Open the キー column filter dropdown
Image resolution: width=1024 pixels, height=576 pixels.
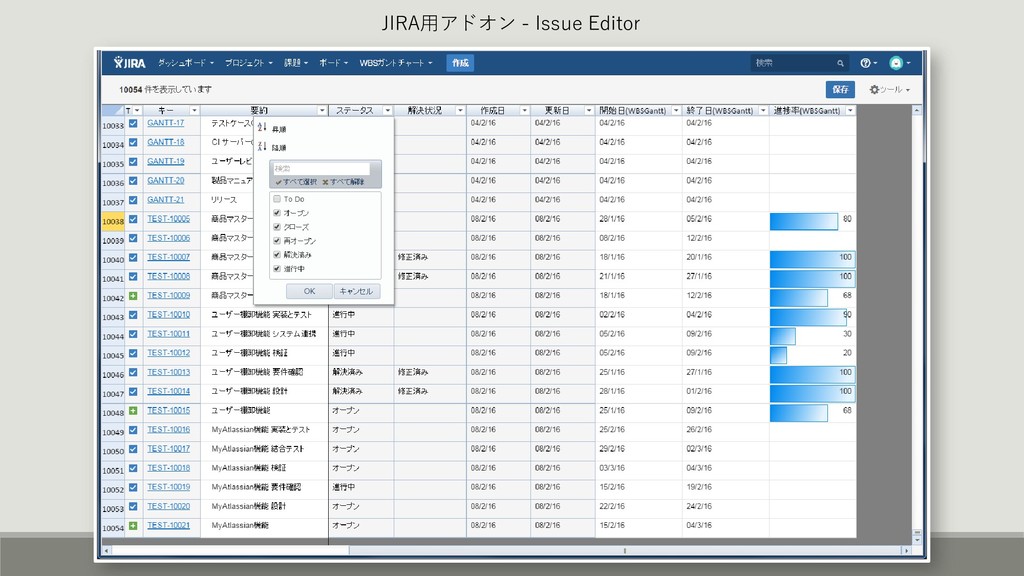[194, 110]
